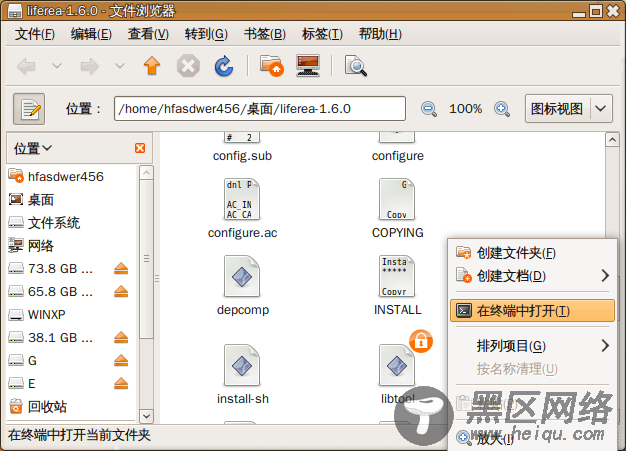The height and width of the screenshot is (451, 626).
Task: Open 帮助(H) menu
Action: coord(380,34)
